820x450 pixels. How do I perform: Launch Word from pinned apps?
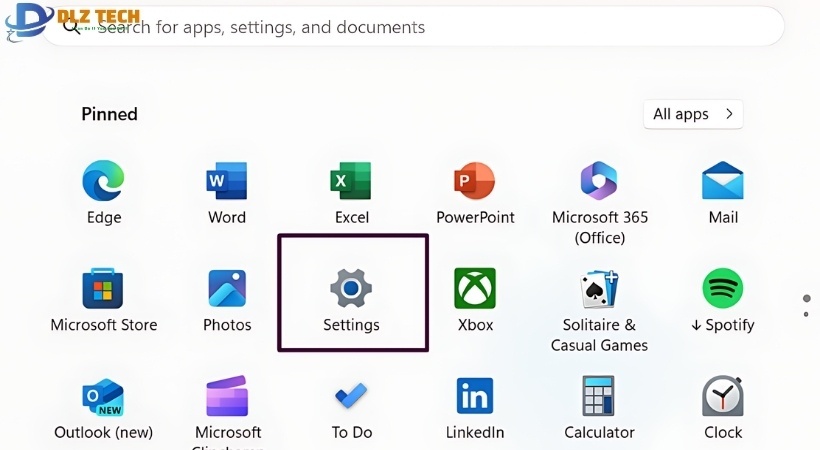226,181
